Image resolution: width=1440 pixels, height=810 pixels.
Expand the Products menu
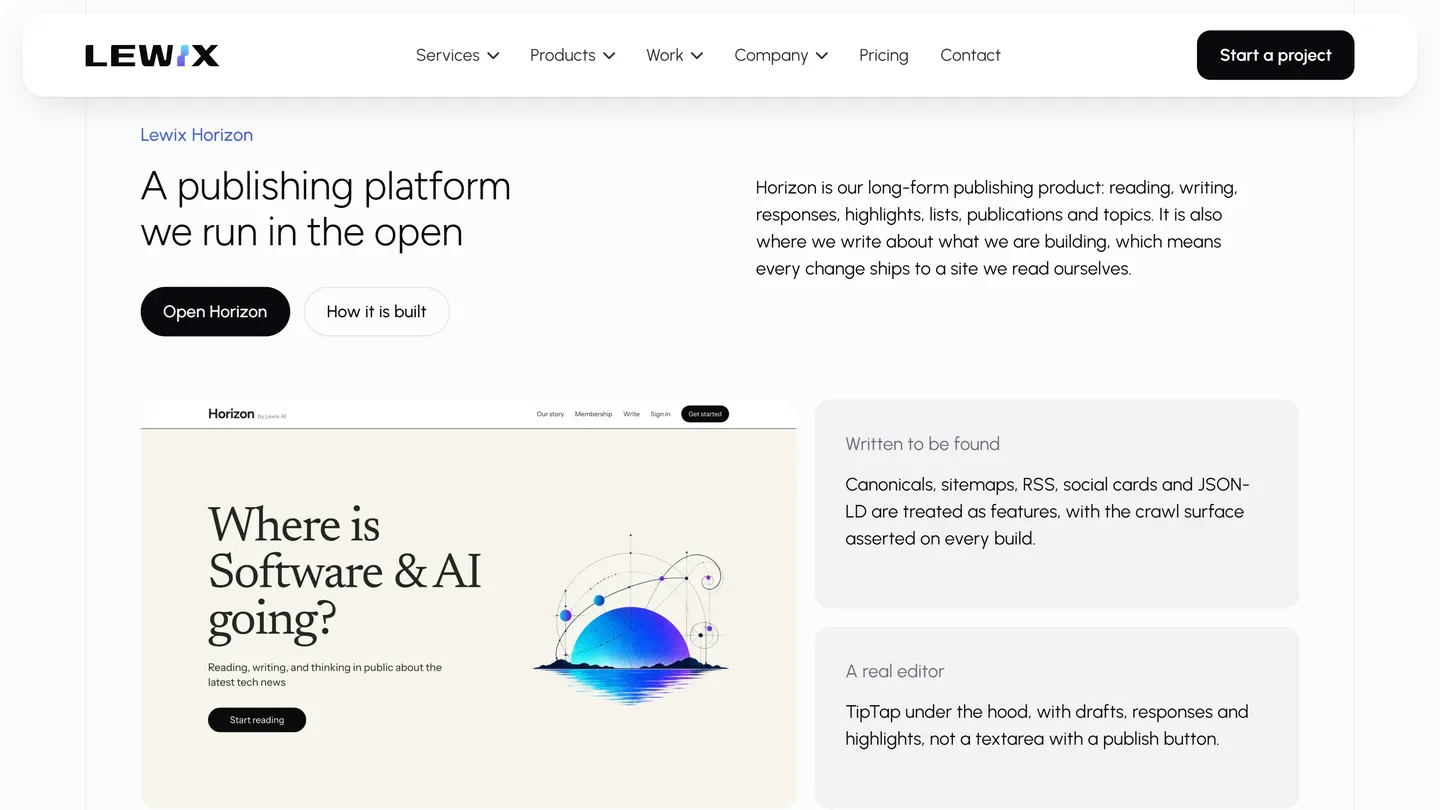(x=572, y=55)
